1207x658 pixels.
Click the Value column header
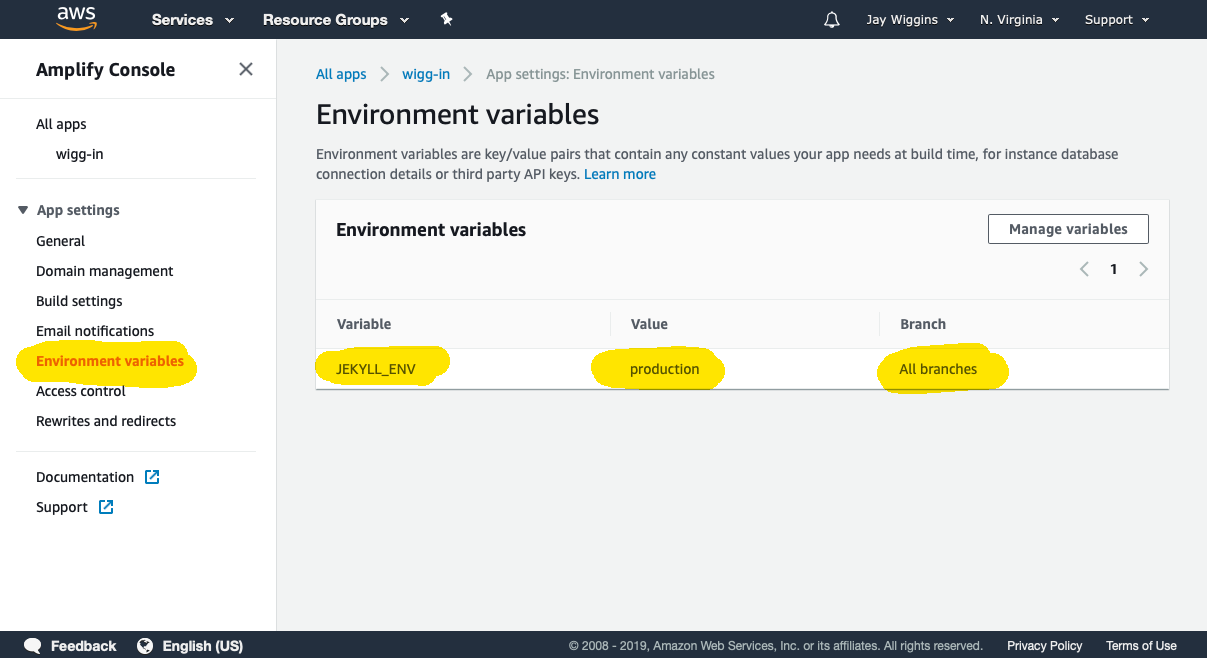[x=649, y=324]
